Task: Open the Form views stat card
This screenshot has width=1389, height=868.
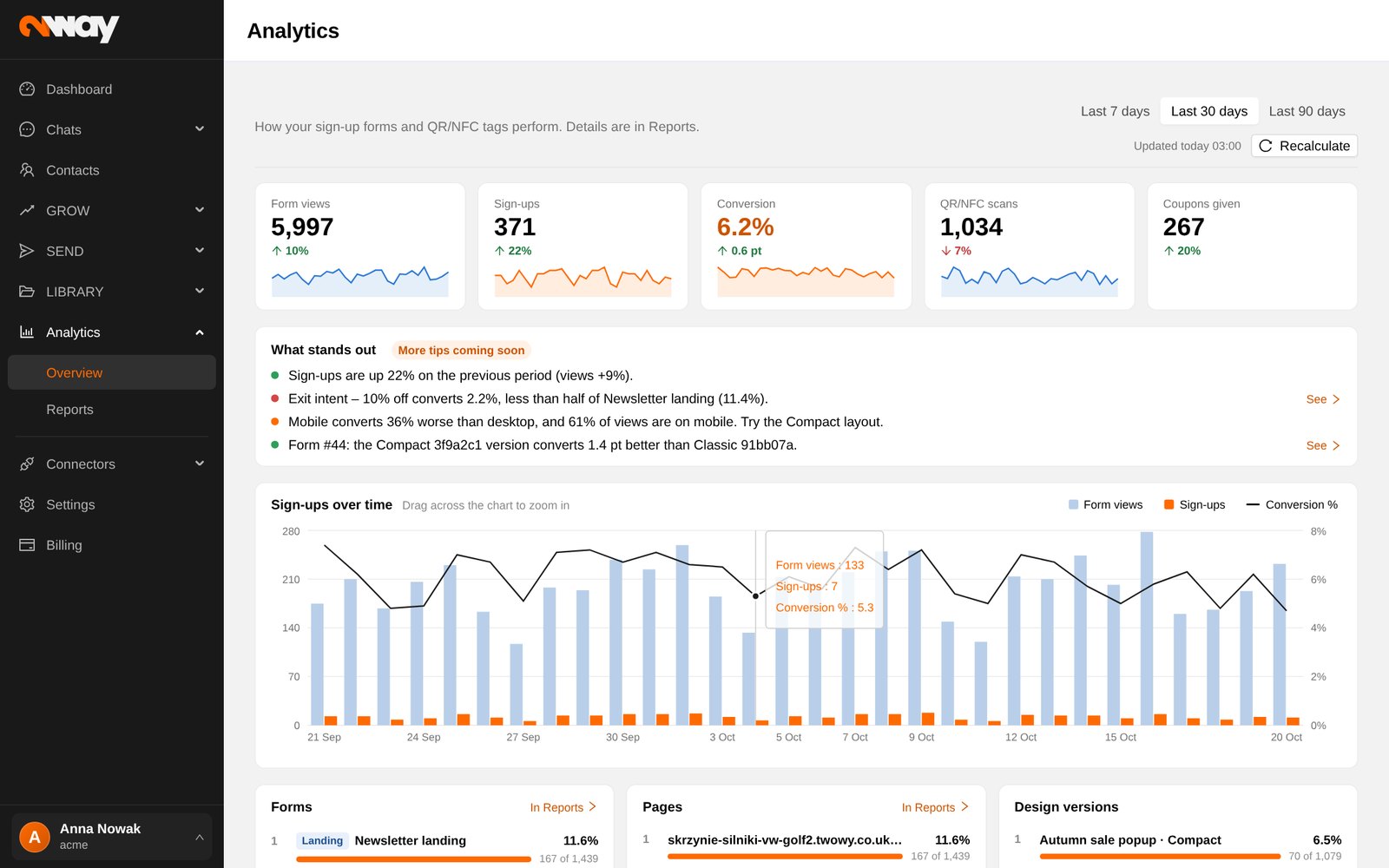Action: [x=360, y=247]
